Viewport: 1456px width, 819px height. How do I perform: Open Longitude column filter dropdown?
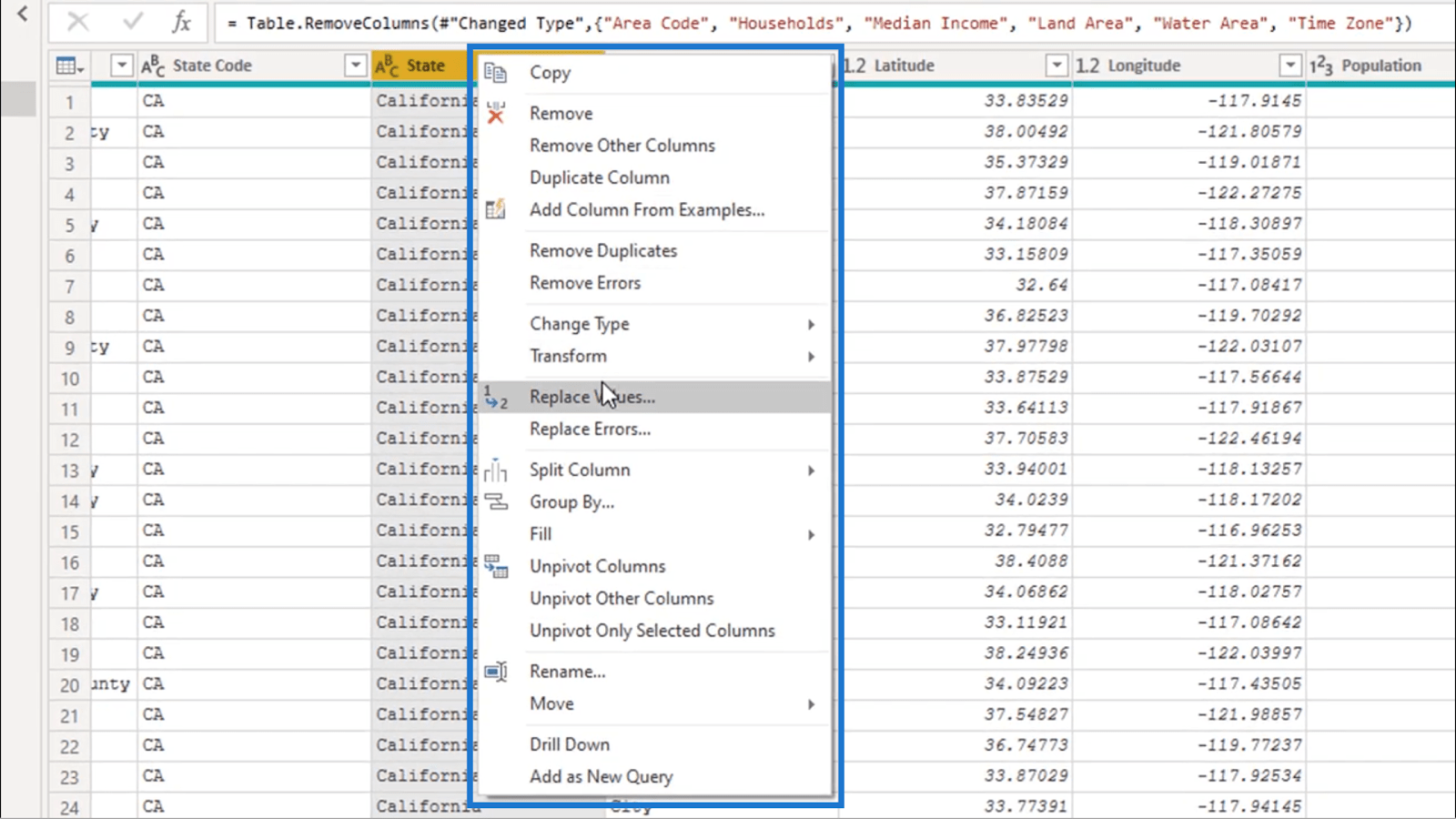click(1290, 66)
